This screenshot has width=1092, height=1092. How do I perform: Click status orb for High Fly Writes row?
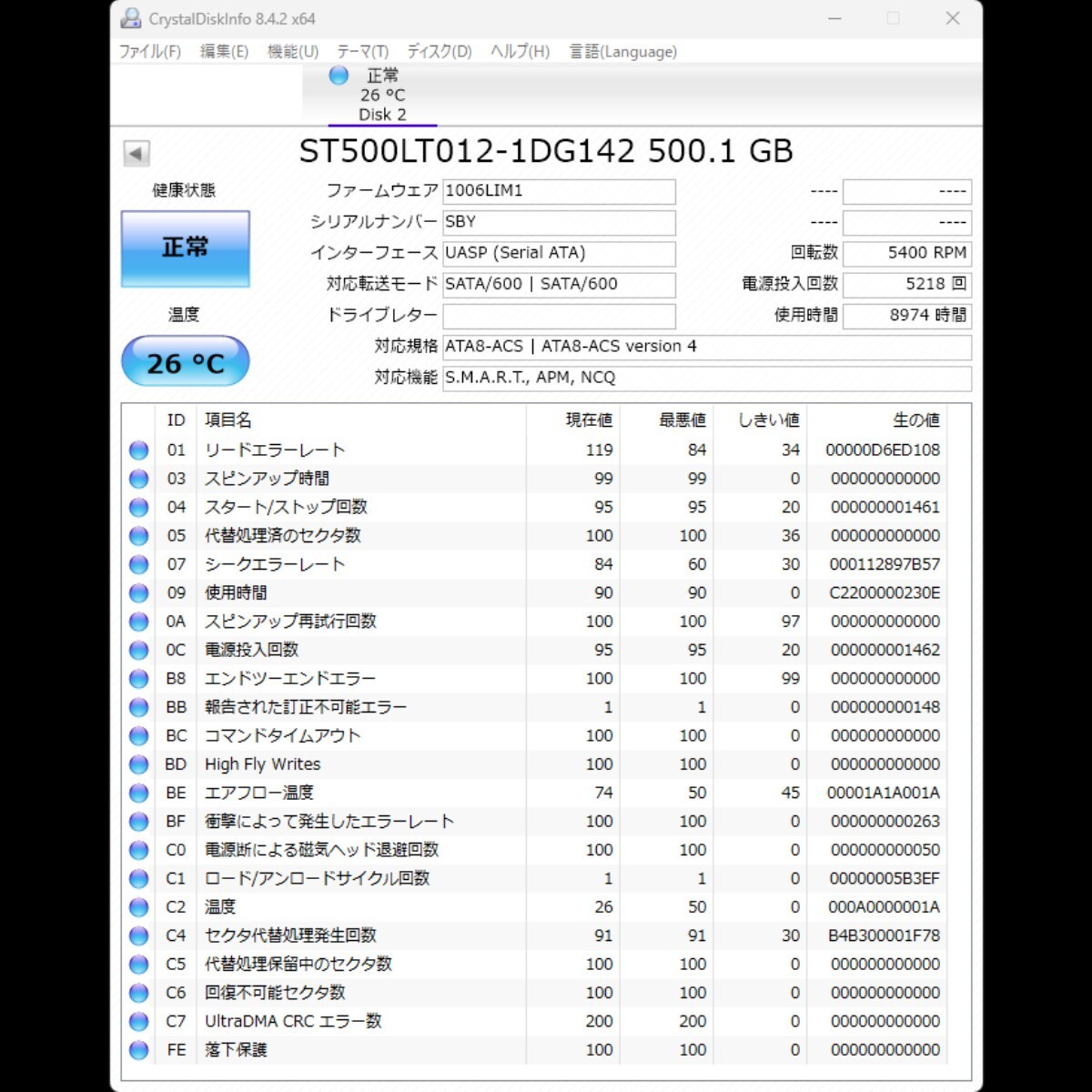138,764
